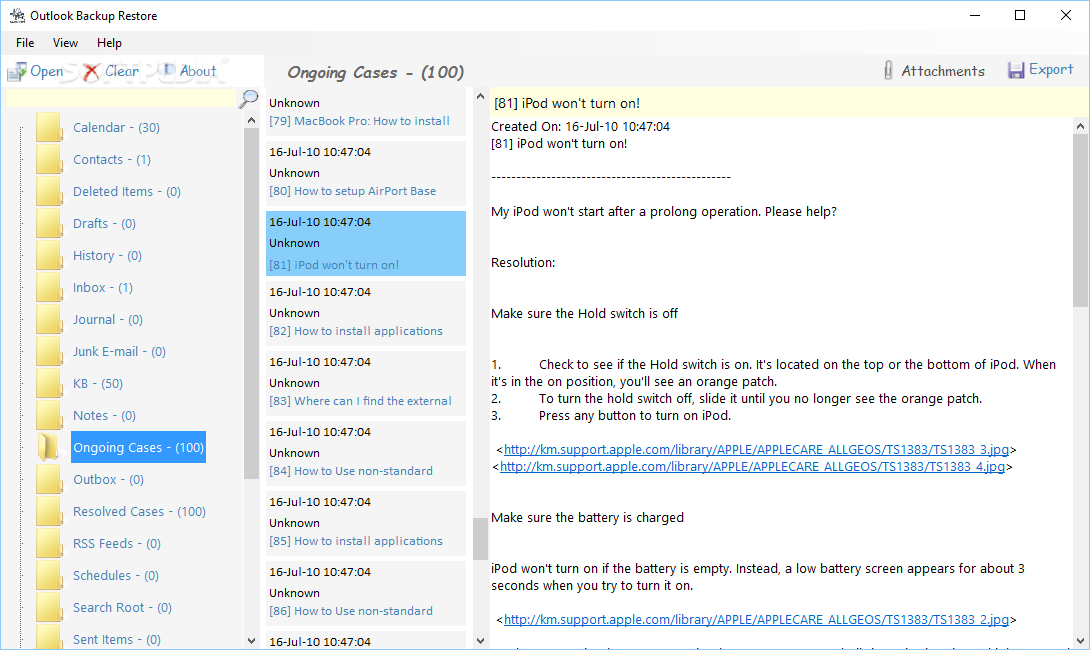Click folder tree scroll down arrow
The height and width of the screenshot is (650, 1090).
[x=252, y=640]
